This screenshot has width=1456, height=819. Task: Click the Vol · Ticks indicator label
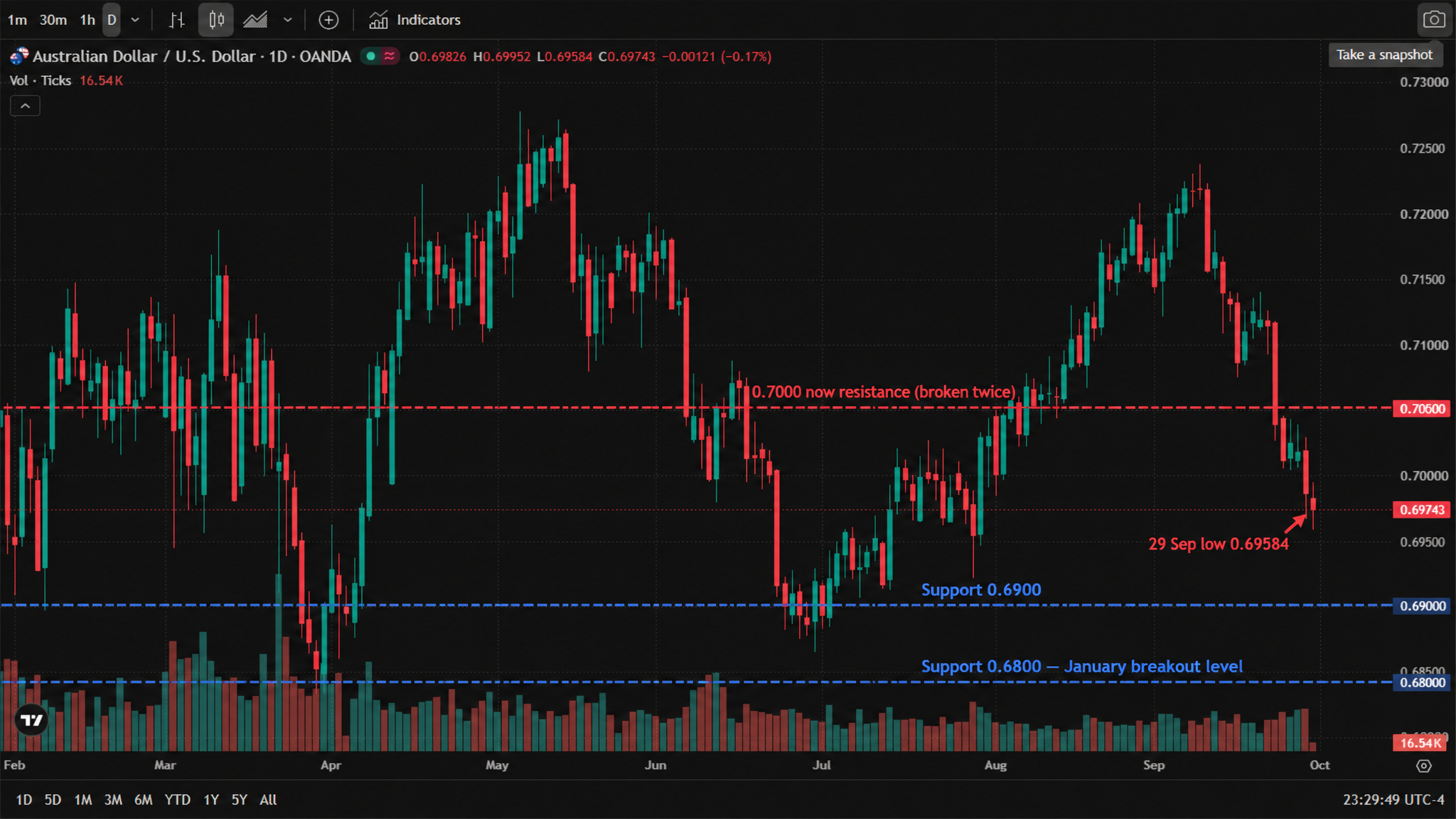(41, 80)
